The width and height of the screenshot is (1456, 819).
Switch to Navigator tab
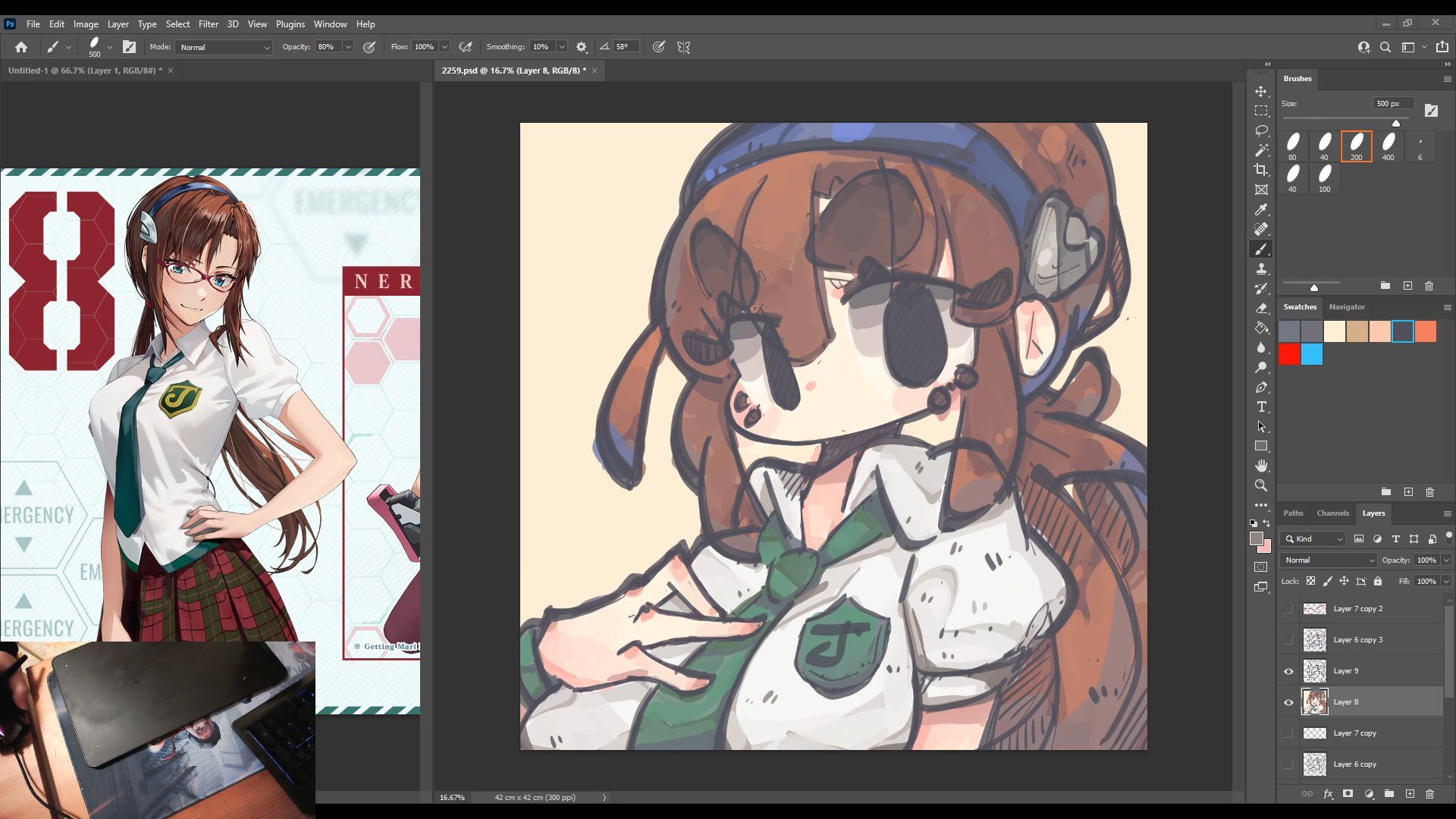(1346, 307)
